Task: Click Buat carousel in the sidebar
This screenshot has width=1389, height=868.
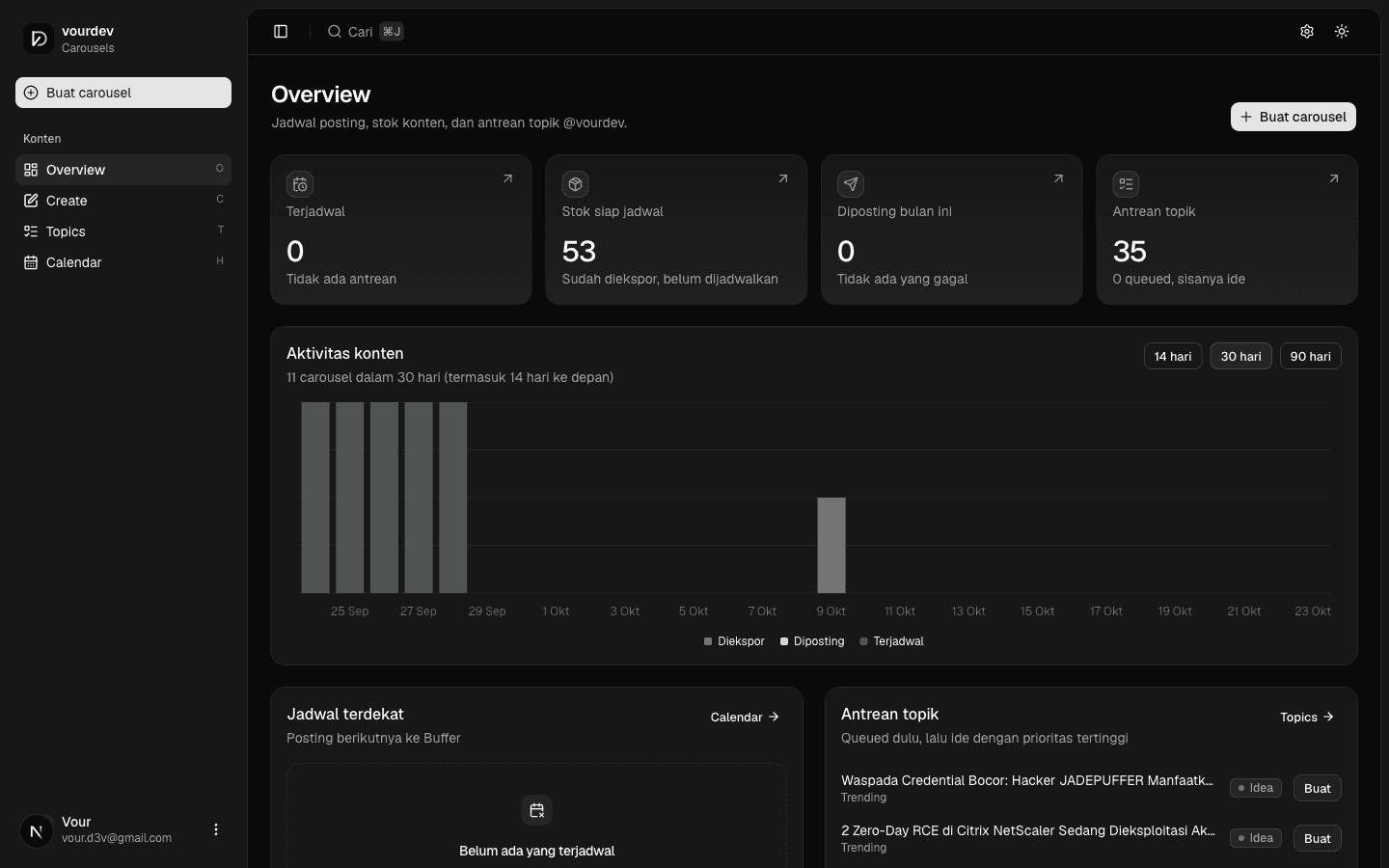Action: point(123,93)
